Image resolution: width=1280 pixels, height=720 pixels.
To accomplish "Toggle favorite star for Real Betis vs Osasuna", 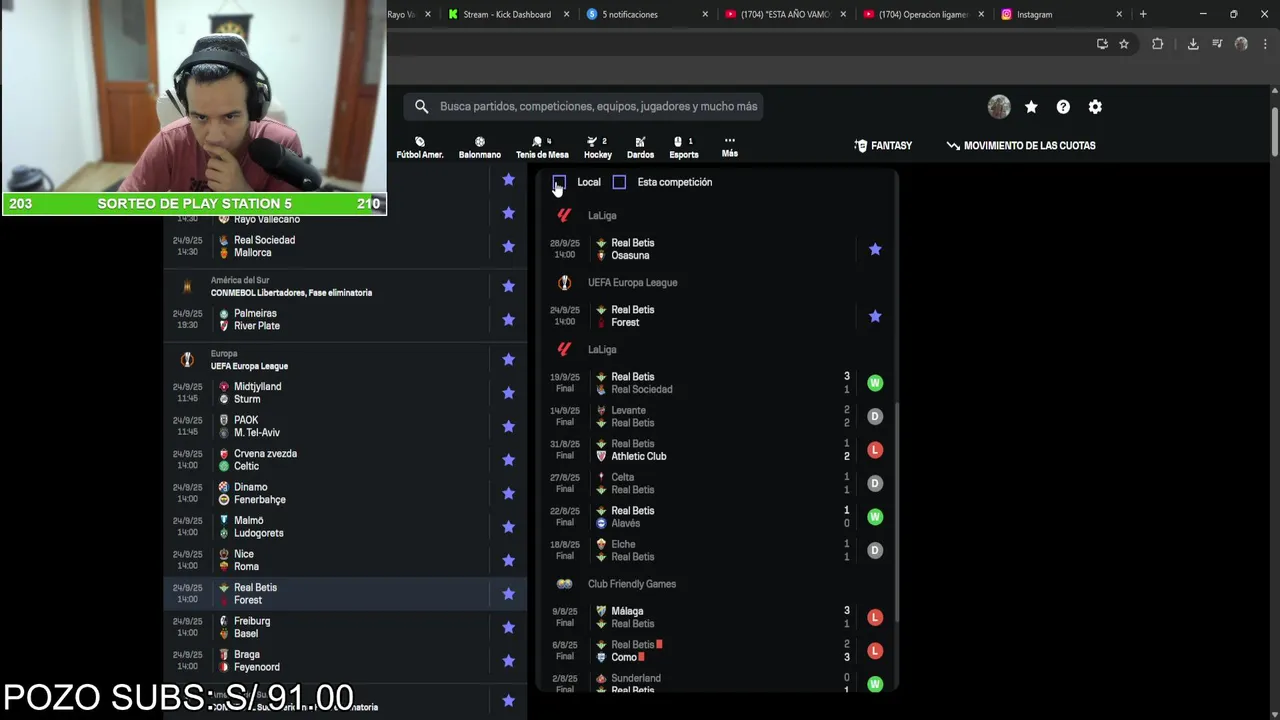I will point(875,249).
